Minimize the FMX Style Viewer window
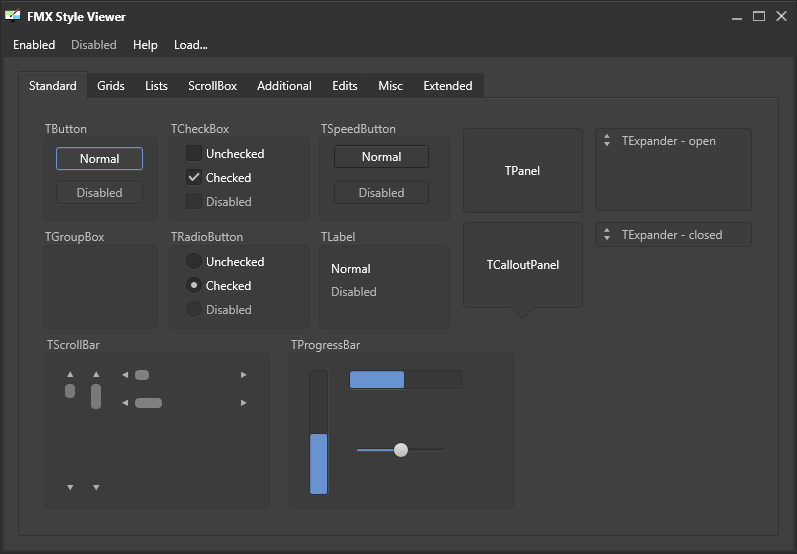Screen dimensions: 797x554 (737, 16)
